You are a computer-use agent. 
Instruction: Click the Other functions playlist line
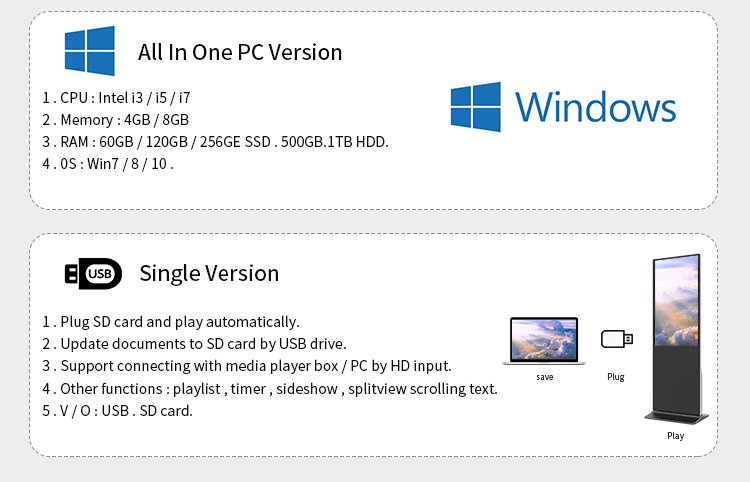(270, 388)
